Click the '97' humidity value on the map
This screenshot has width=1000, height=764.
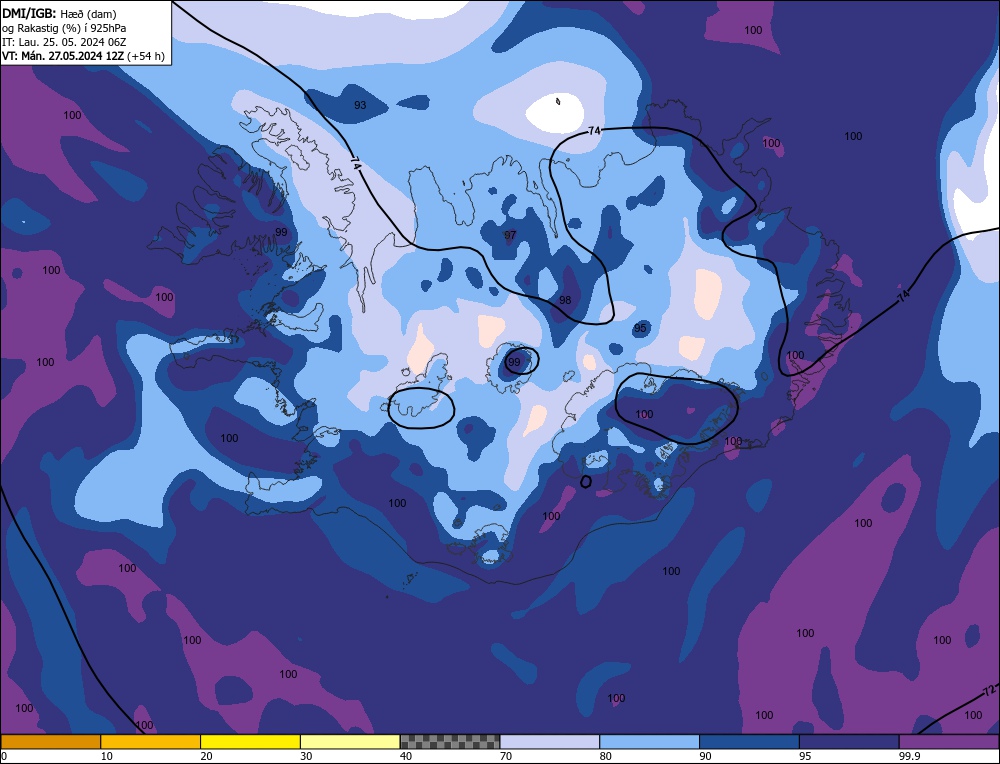pos(510,235)
